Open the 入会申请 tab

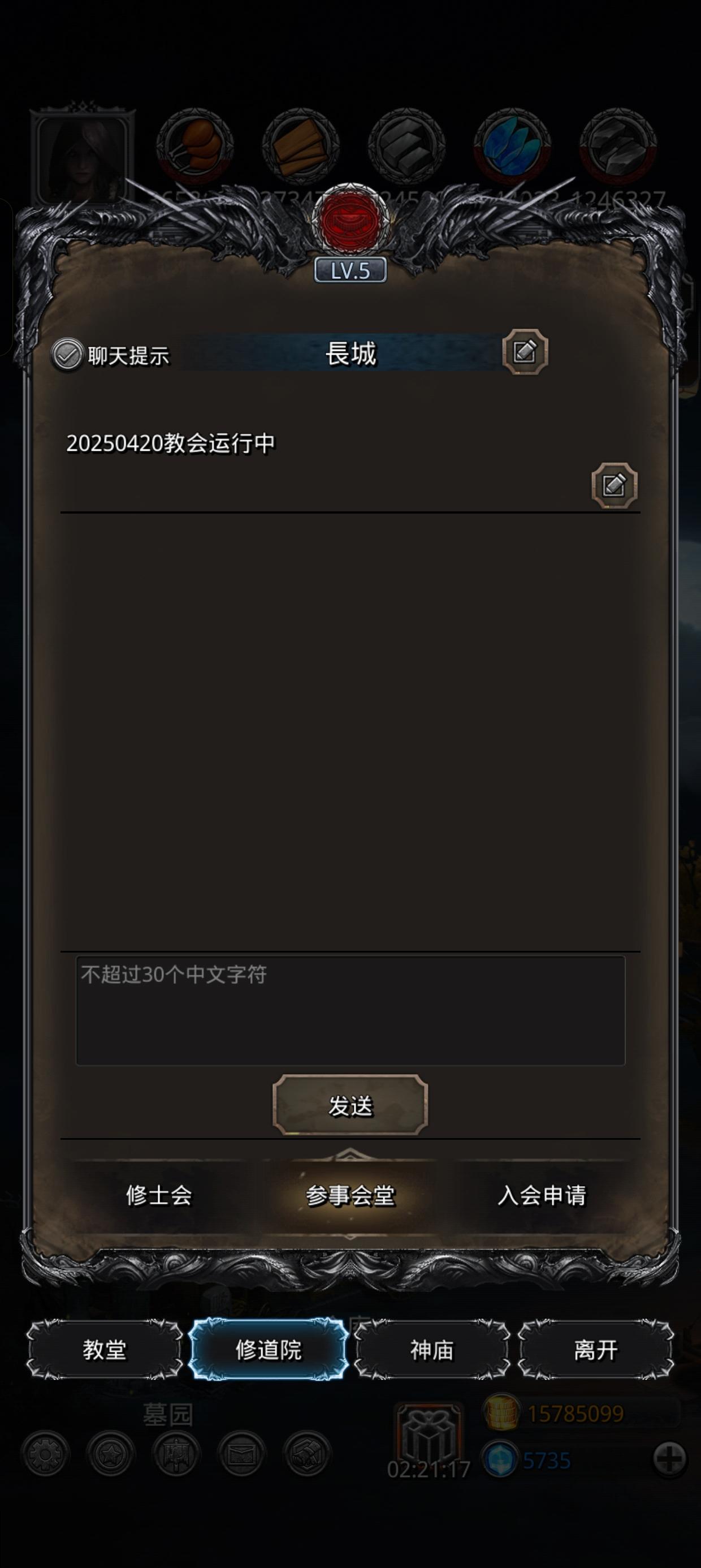542,1195
